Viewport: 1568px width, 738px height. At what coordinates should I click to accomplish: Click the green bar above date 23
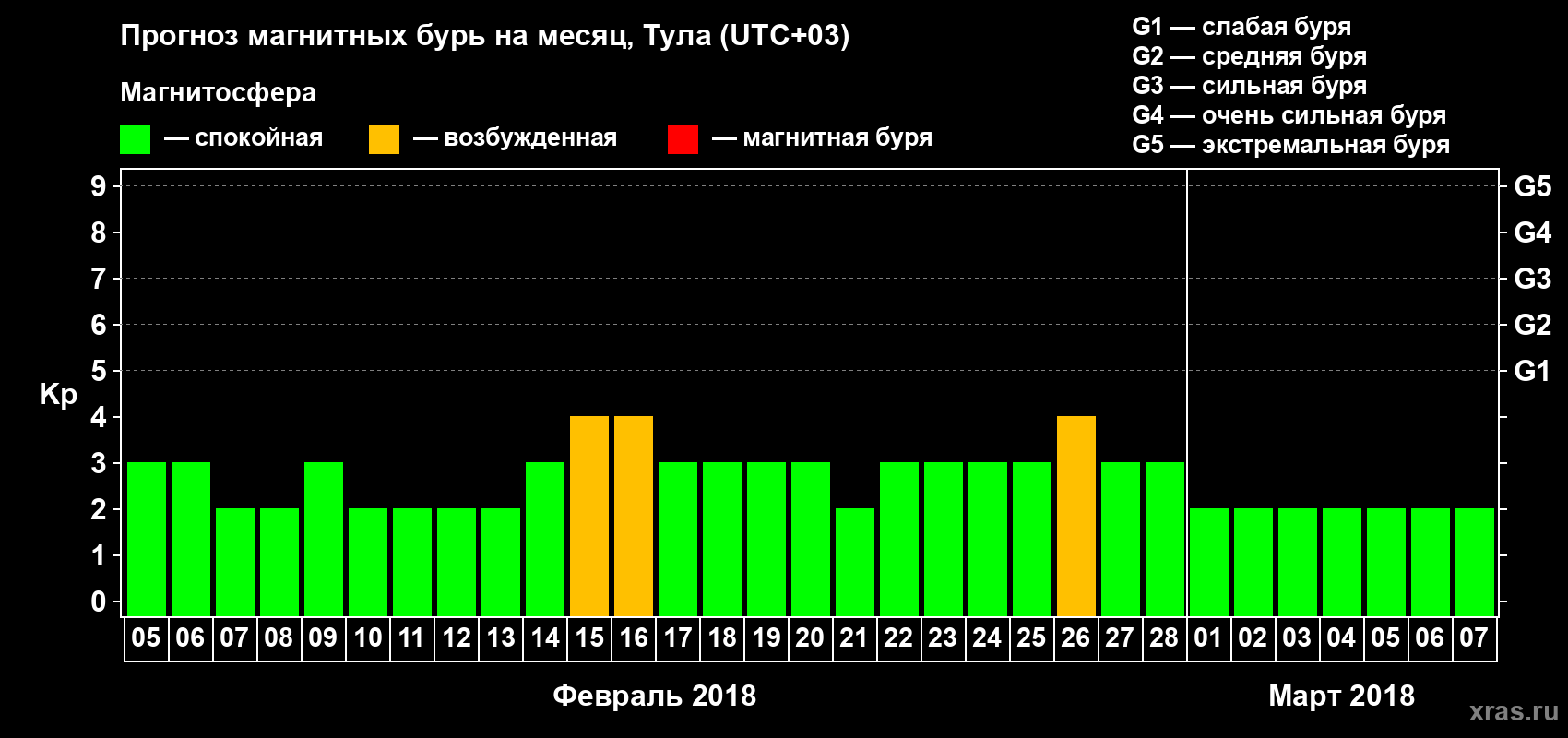(944, 539)
